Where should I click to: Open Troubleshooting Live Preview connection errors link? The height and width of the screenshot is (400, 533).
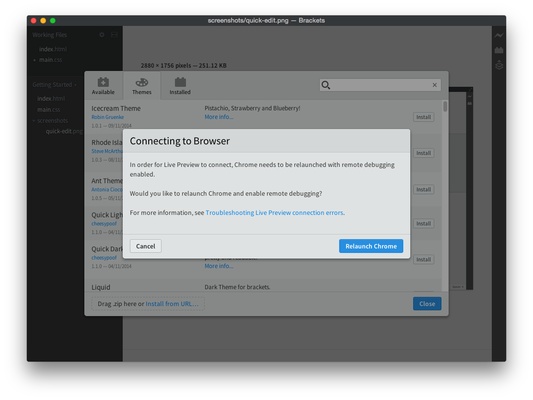click(274, 213)
